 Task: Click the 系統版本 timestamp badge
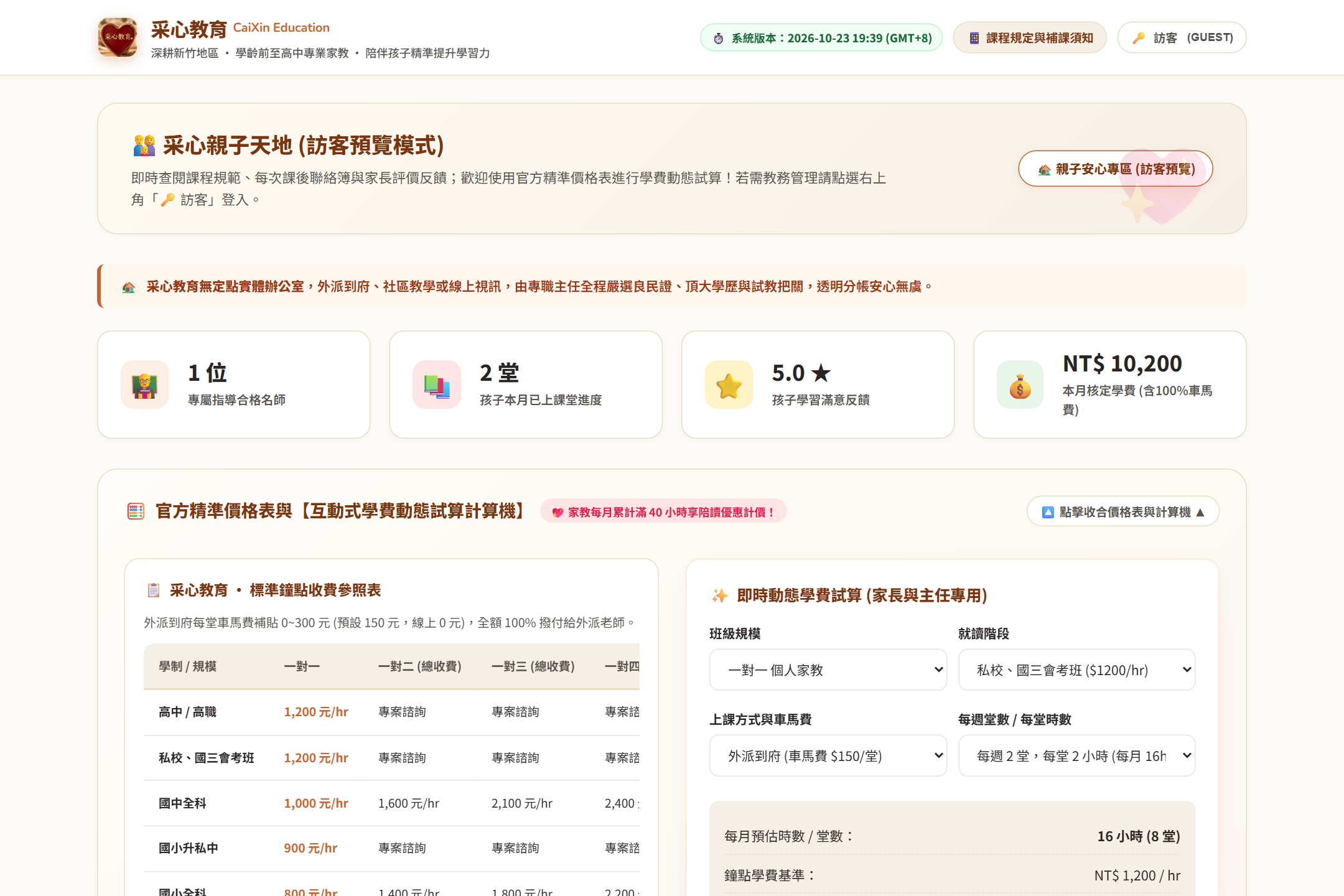pyautogui.click(x=821, y=38)
